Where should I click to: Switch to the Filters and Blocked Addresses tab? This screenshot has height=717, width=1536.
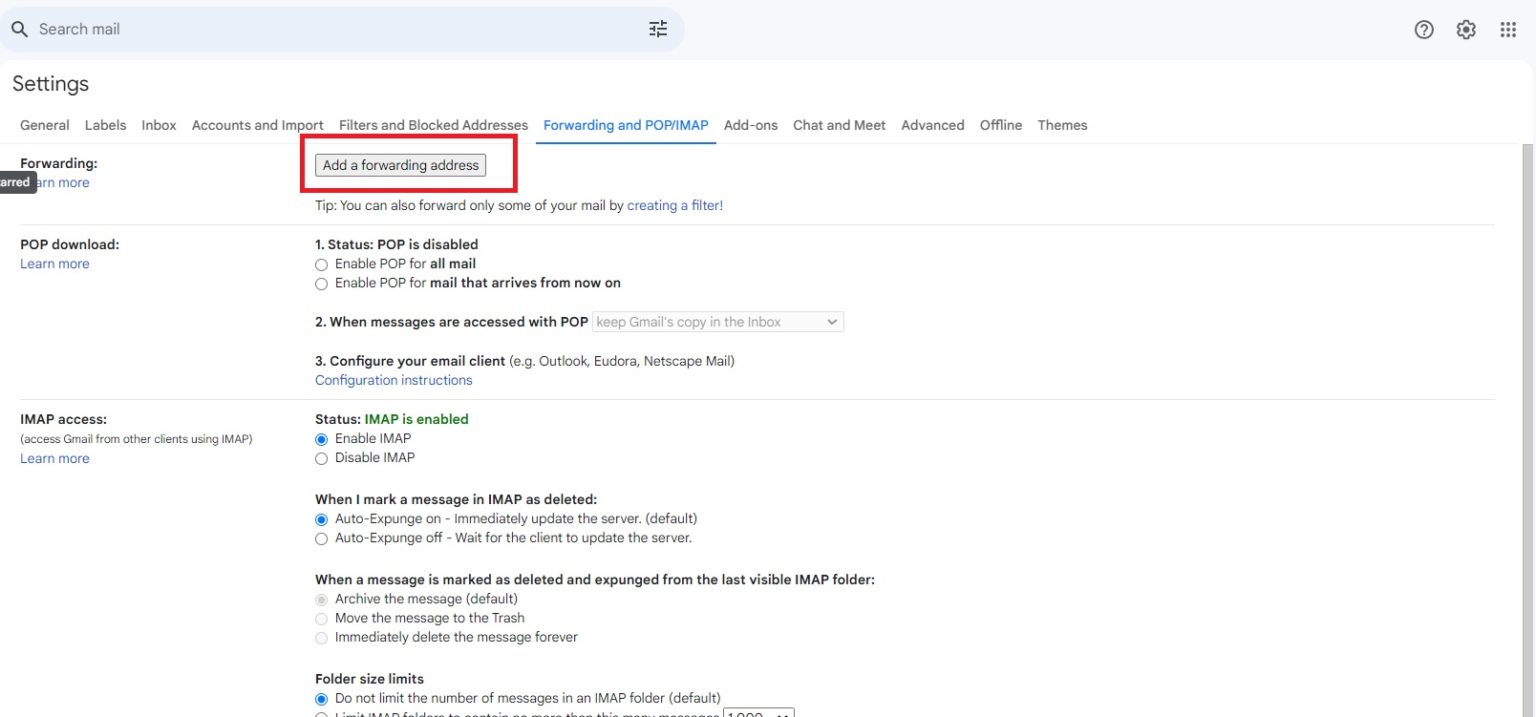click(433, 125)
